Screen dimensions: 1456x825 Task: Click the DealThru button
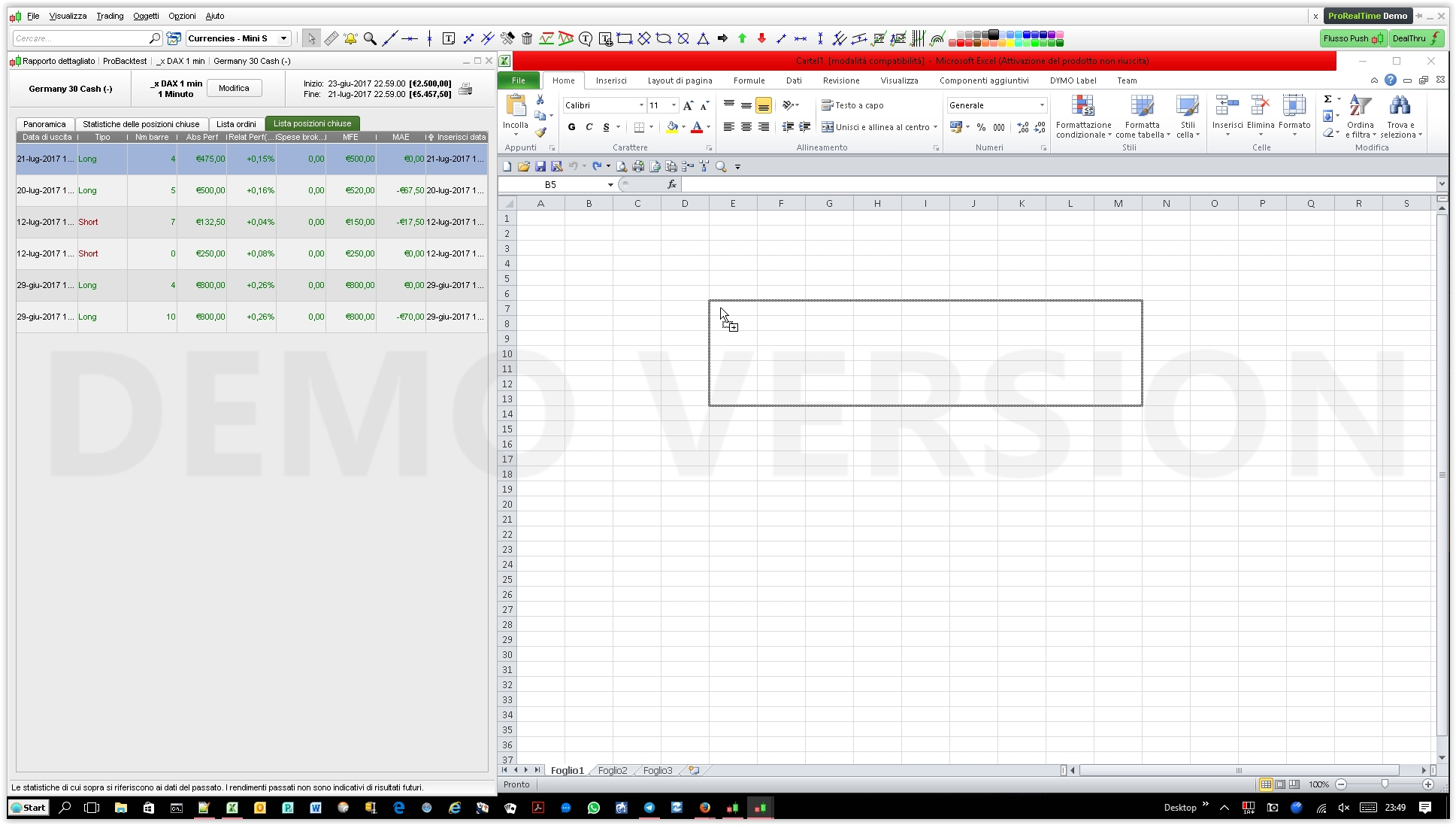coord(1416,38)
